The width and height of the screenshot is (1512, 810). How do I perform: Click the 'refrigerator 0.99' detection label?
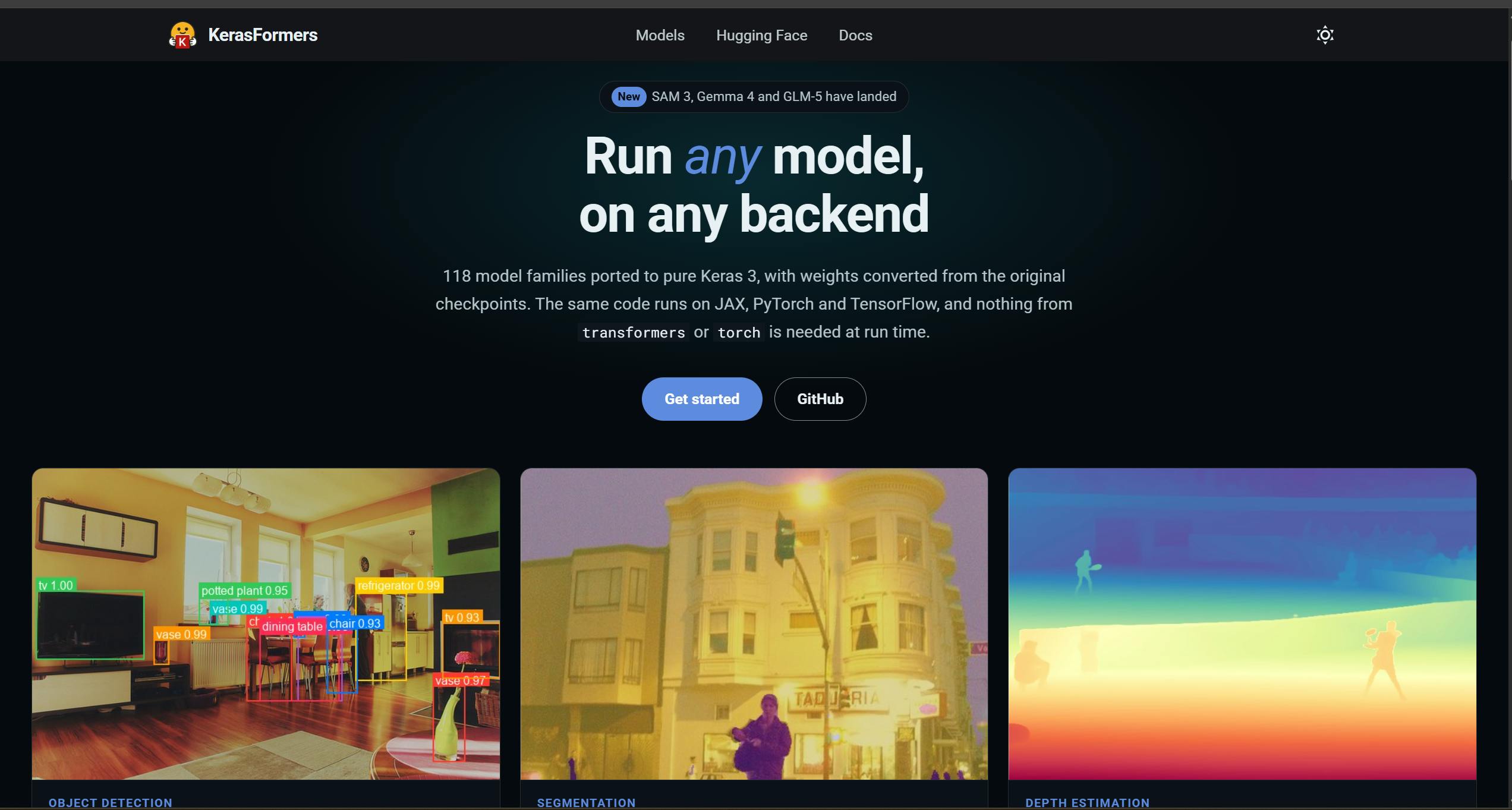coord(399,585)
